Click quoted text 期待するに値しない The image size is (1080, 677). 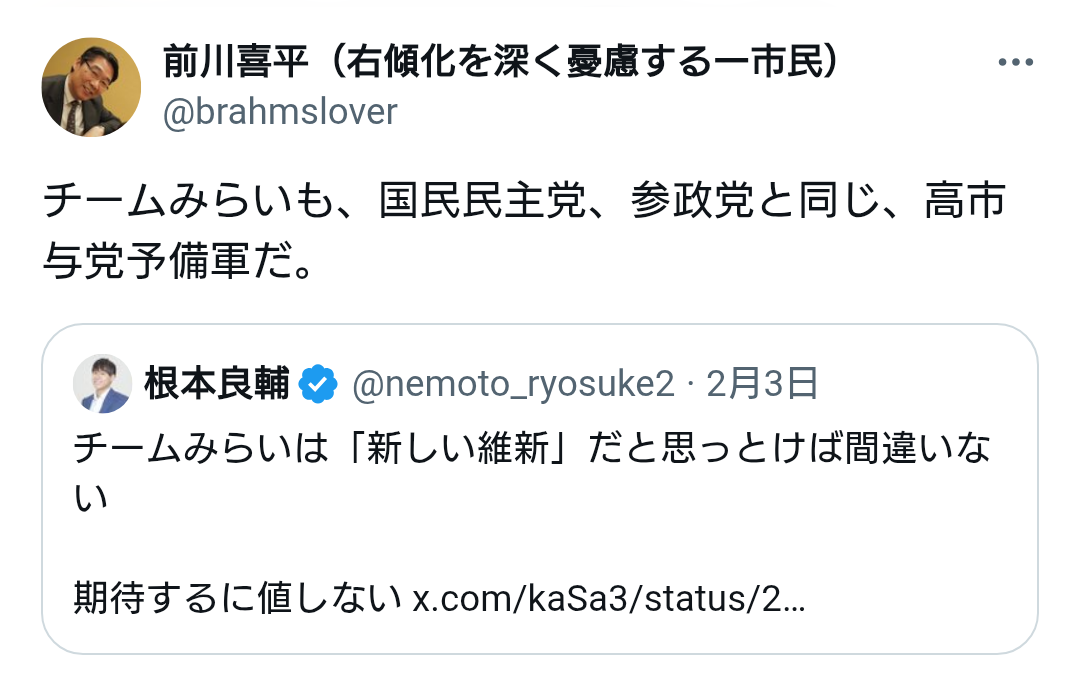pyautogui.click(x=238, y=599)
